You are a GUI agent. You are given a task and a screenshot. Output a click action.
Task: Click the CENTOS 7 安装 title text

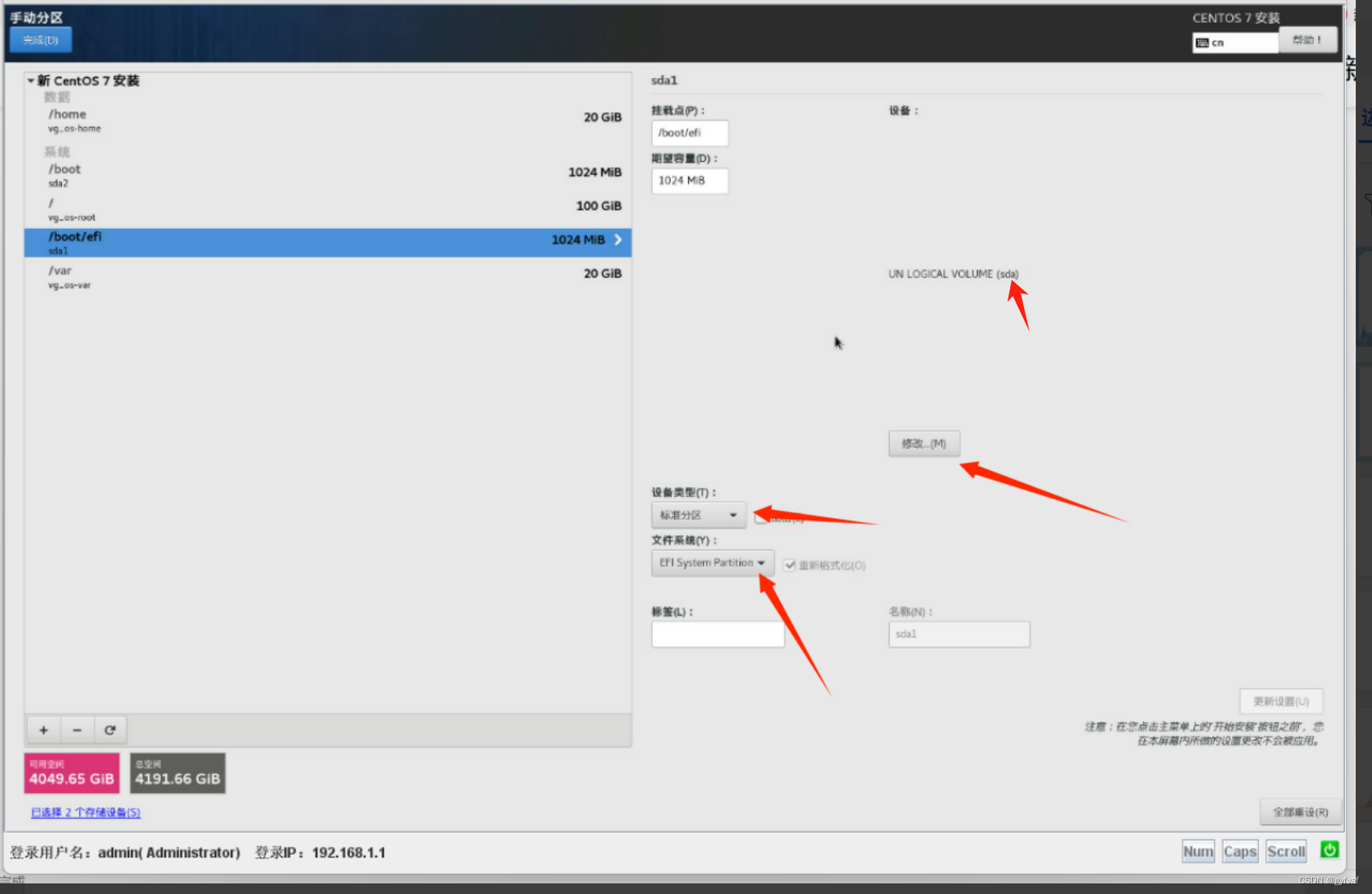tap(1236, 18)
